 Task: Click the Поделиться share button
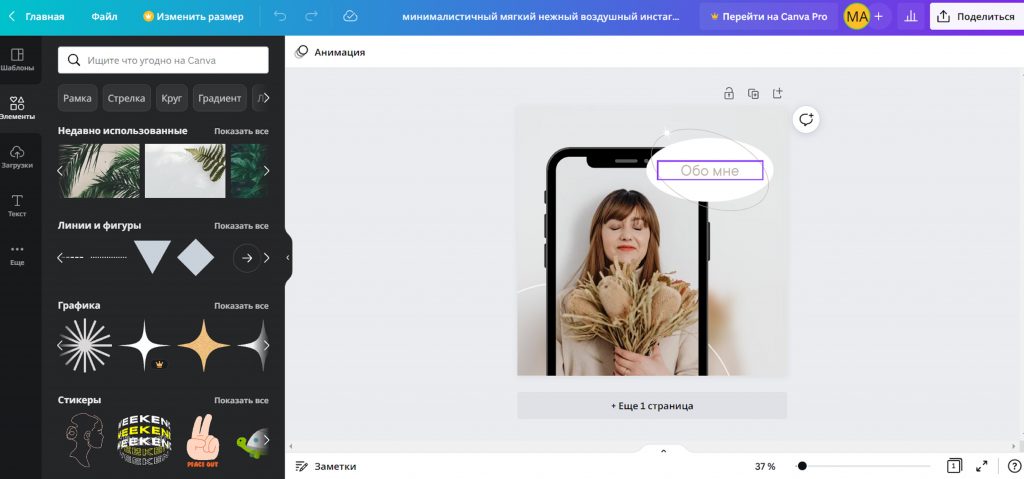point(977,16)
